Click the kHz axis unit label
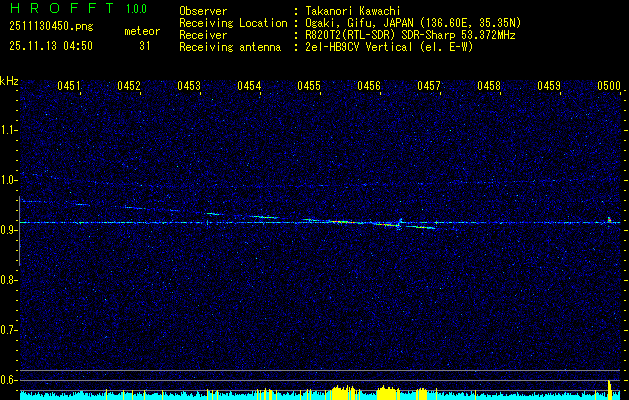The height and width of the screenshot is (400, 629). pos(9,80)
